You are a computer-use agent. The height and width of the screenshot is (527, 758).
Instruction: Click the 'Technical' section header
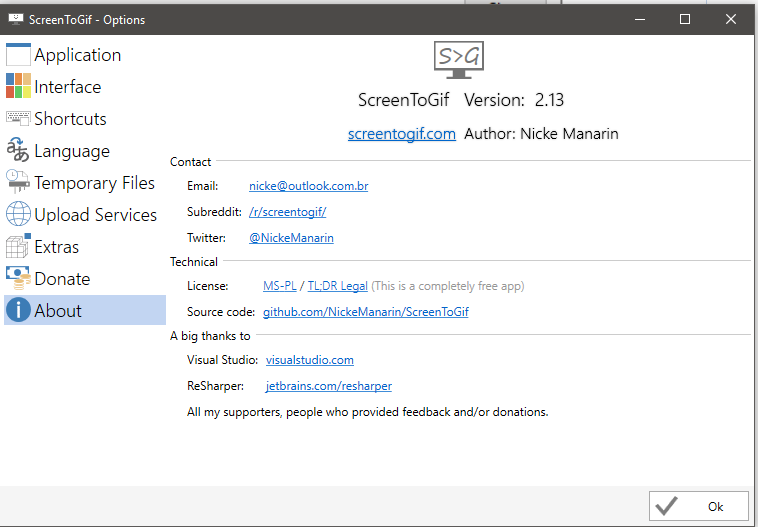point(194,262)
